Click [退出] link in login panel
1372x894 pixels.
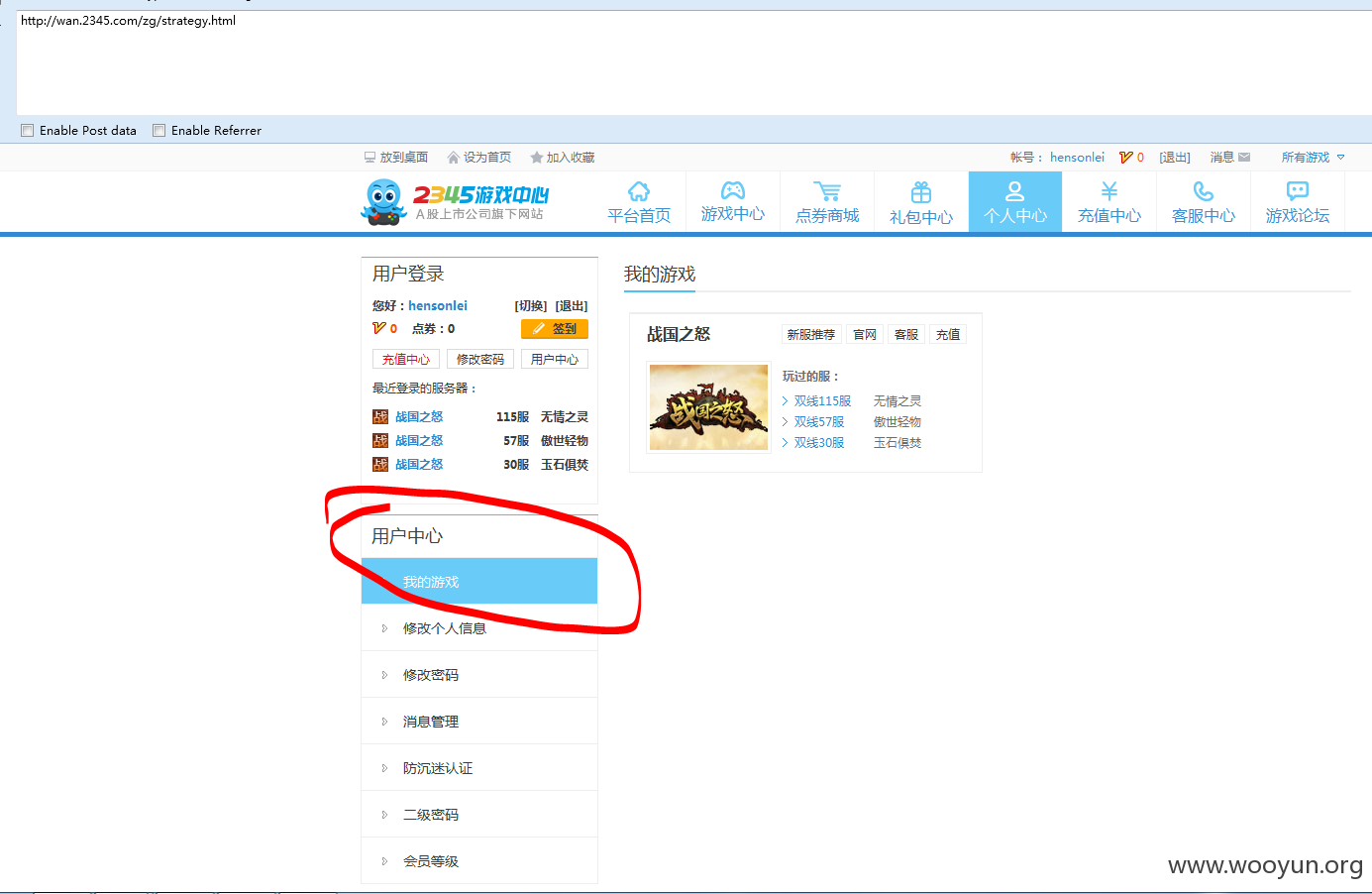click(572, 306)
